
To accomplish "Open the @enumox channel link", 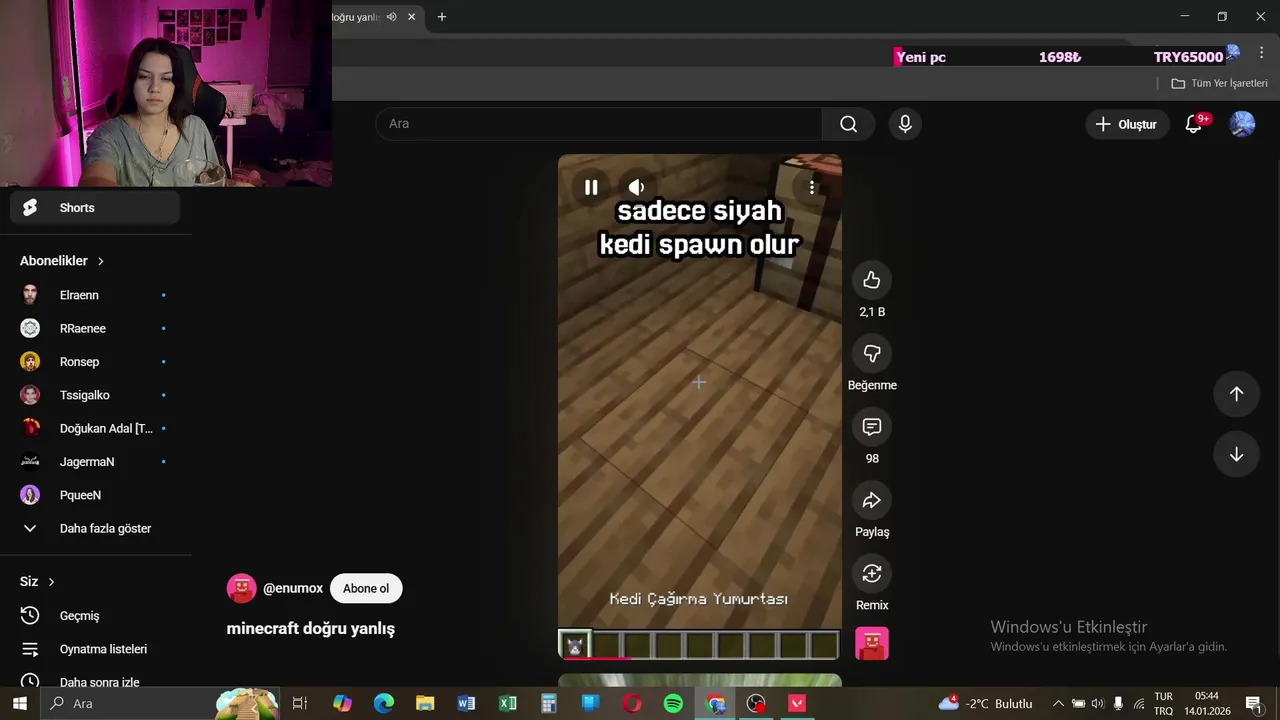I will (293, 588).
